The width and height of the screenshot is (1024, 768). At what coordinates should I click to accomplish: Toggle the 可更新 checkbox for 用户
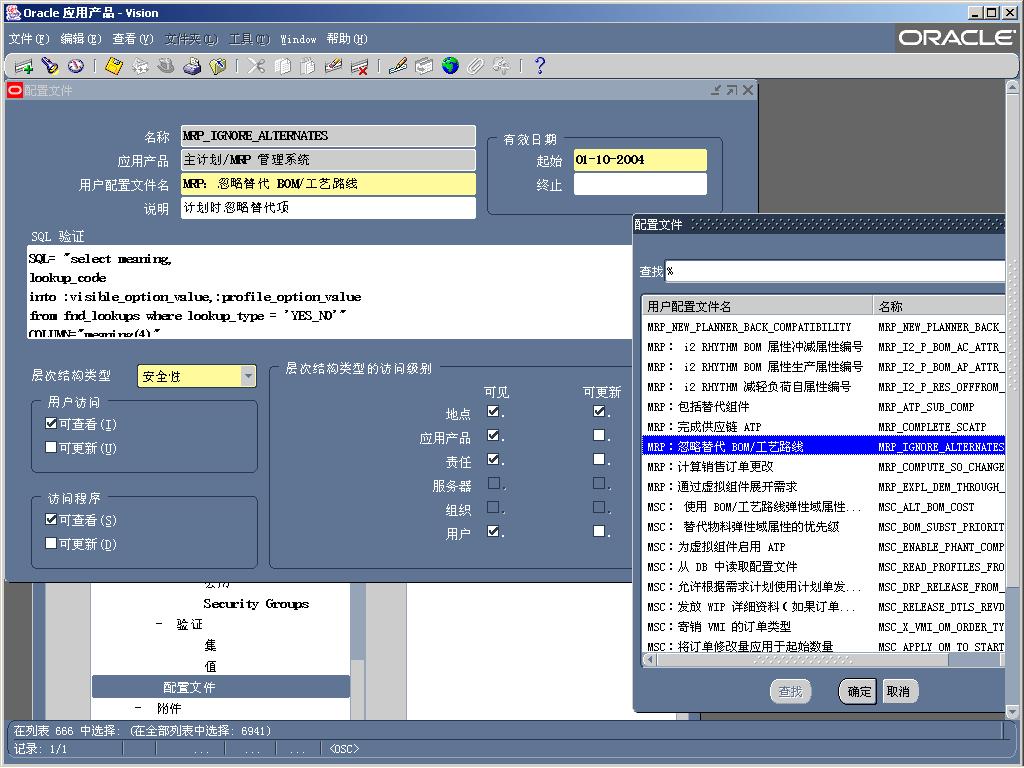click(x=599, y=532)
